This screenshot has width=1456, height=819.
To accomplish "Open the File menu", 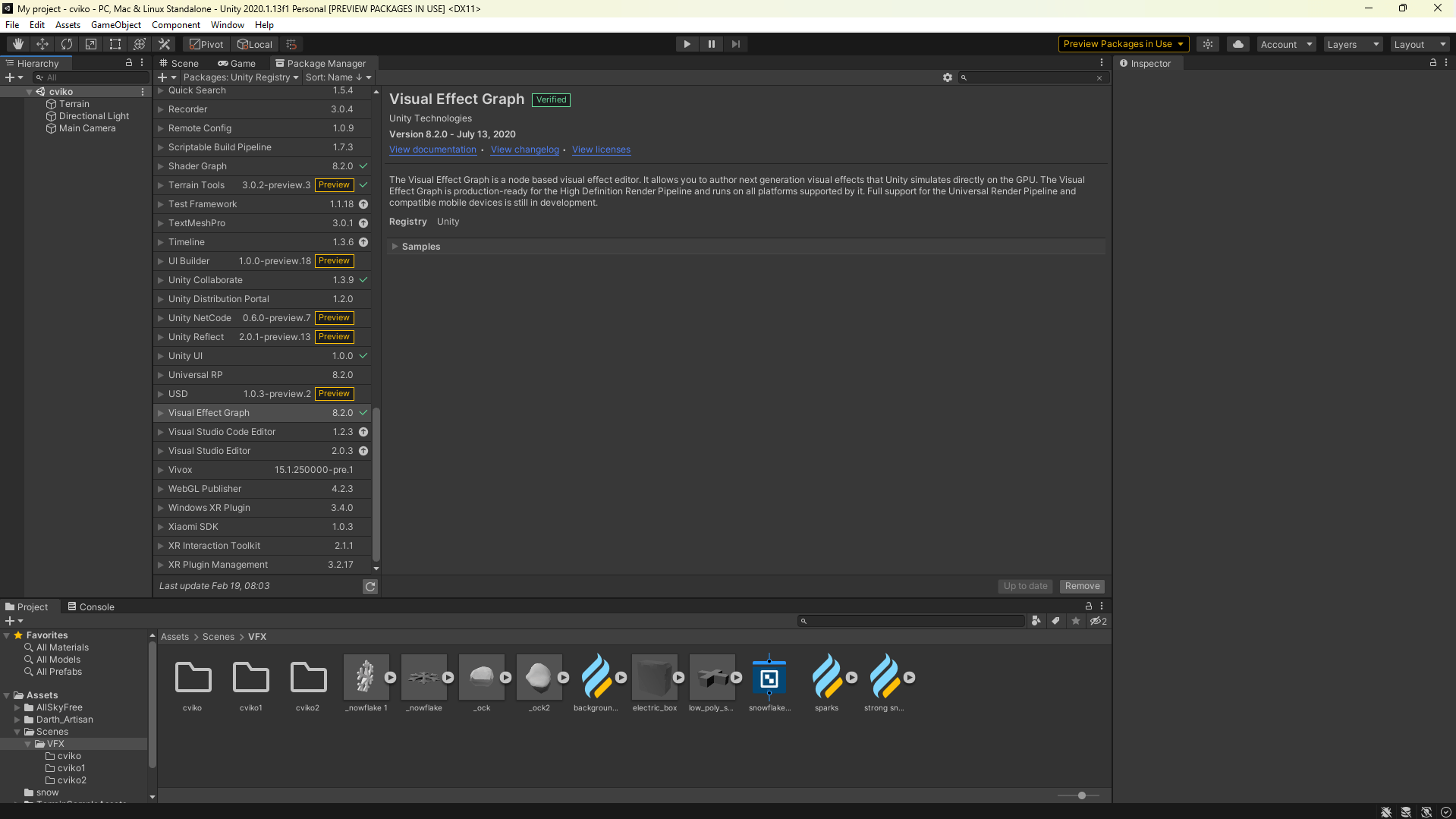I will pos(12,25).
